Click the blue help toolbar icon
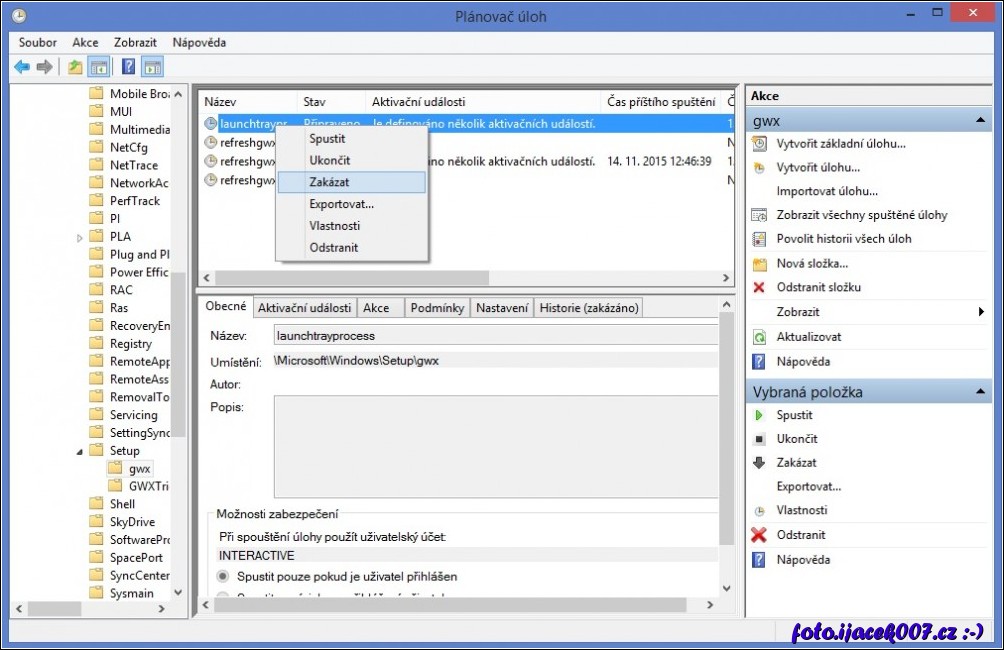Screen dimensions: 1004x650 [128, 67]
